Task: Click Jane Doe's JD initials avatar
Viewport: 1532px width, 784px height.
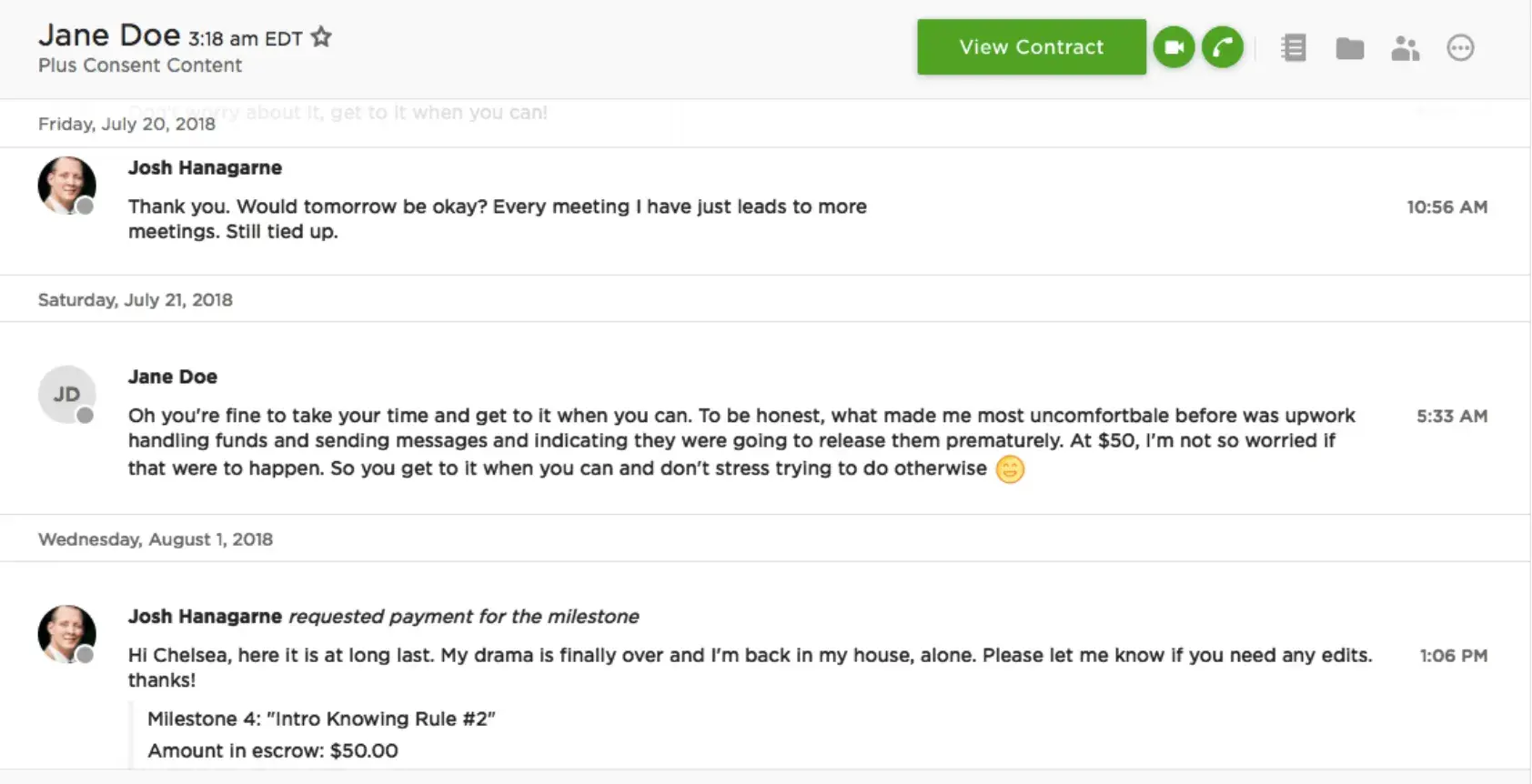Action: click(66, 394)
